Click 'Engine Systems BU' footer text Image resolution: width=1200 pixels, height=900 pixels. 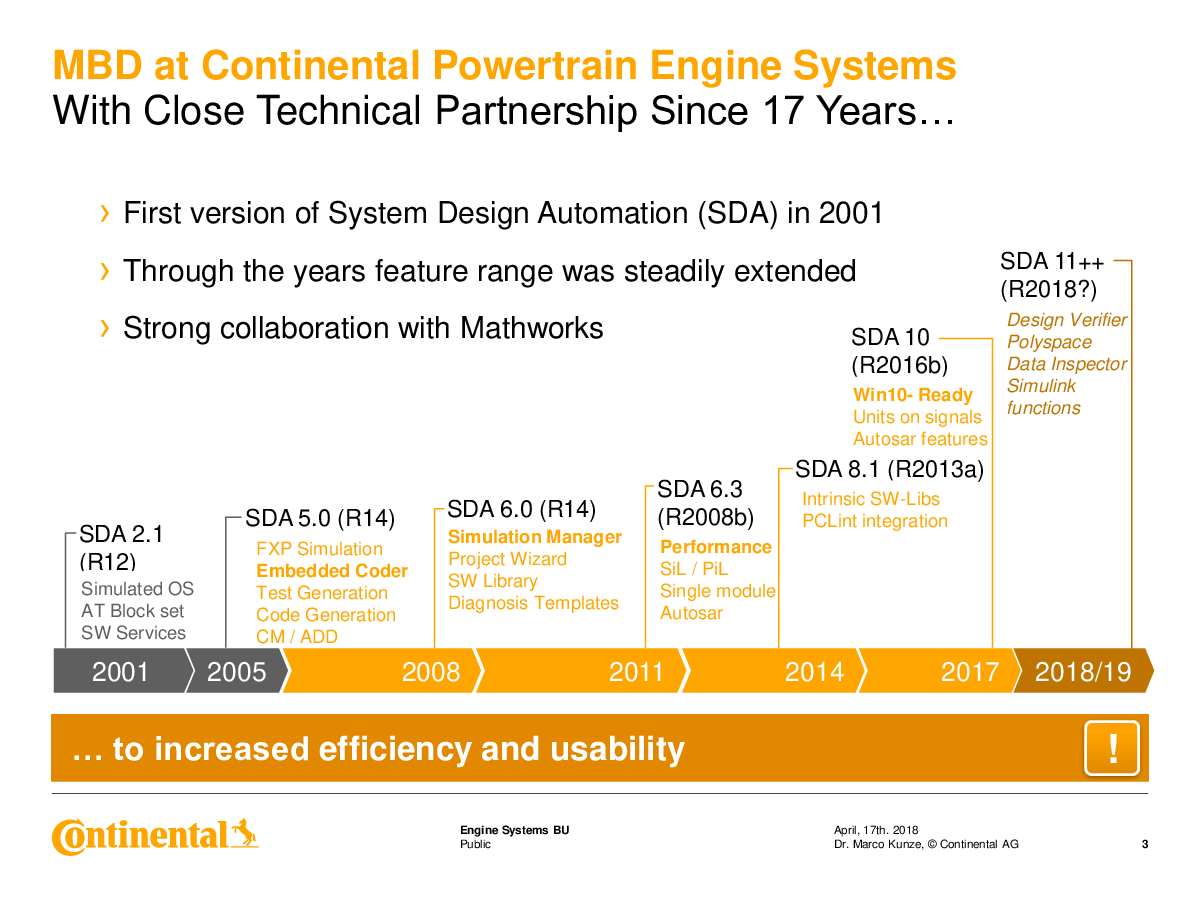pyautogui.click(x=514, y=830)
